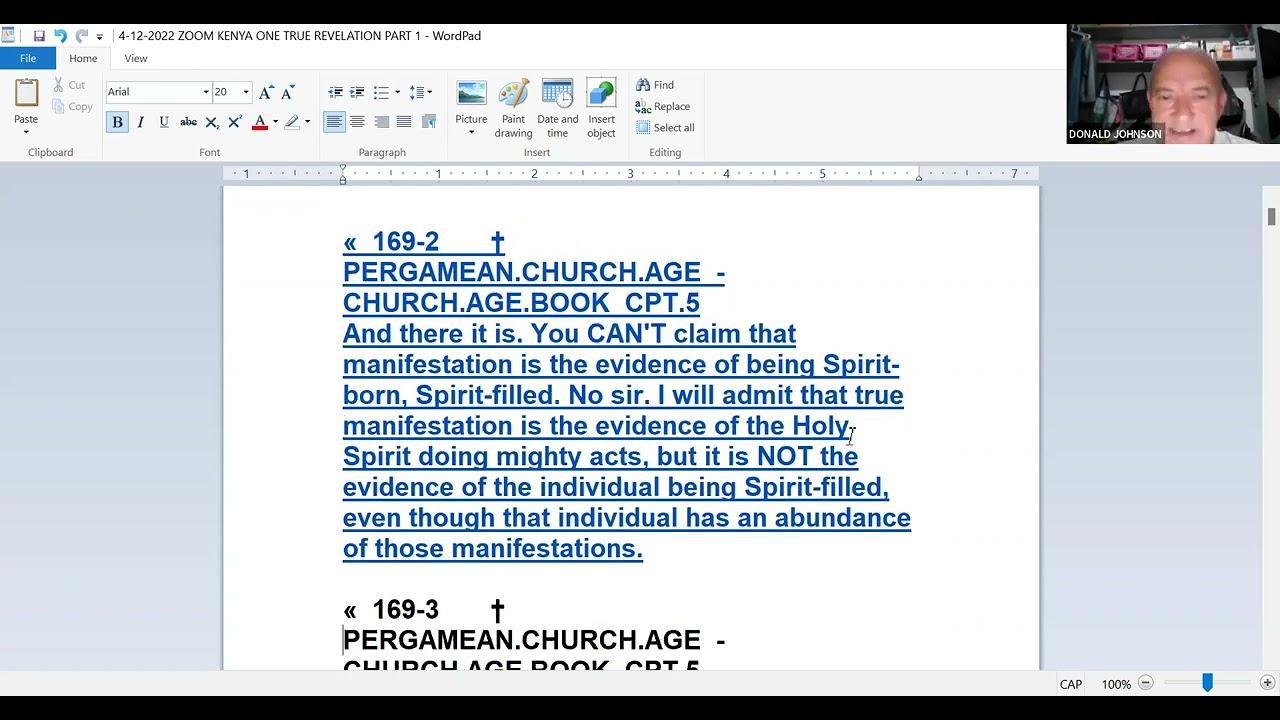This screenshot has width=1280, height=720.
Task: Toggle Strikethrough formatting
Action: point(188,122)
